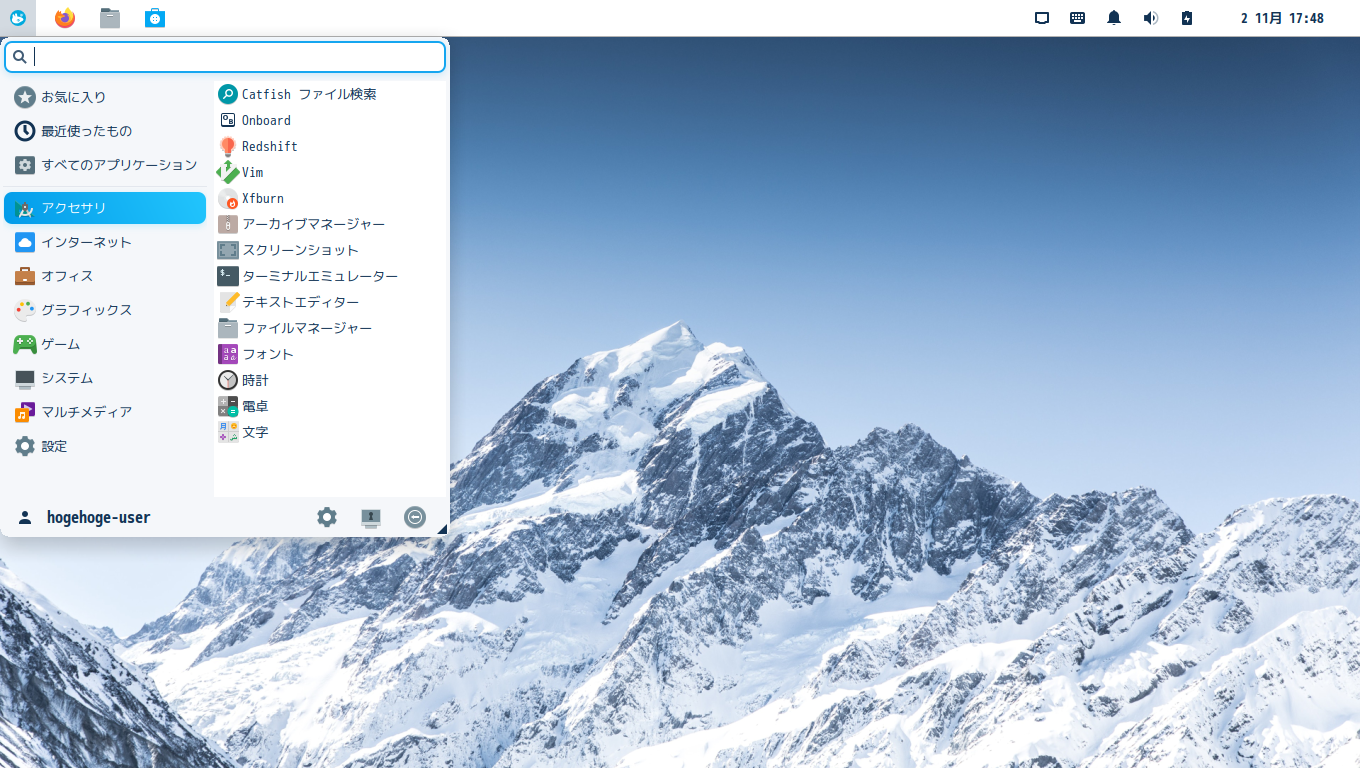Open マルチメディア category
This screenshot has width=1360, height=768.
pos(105,412)
